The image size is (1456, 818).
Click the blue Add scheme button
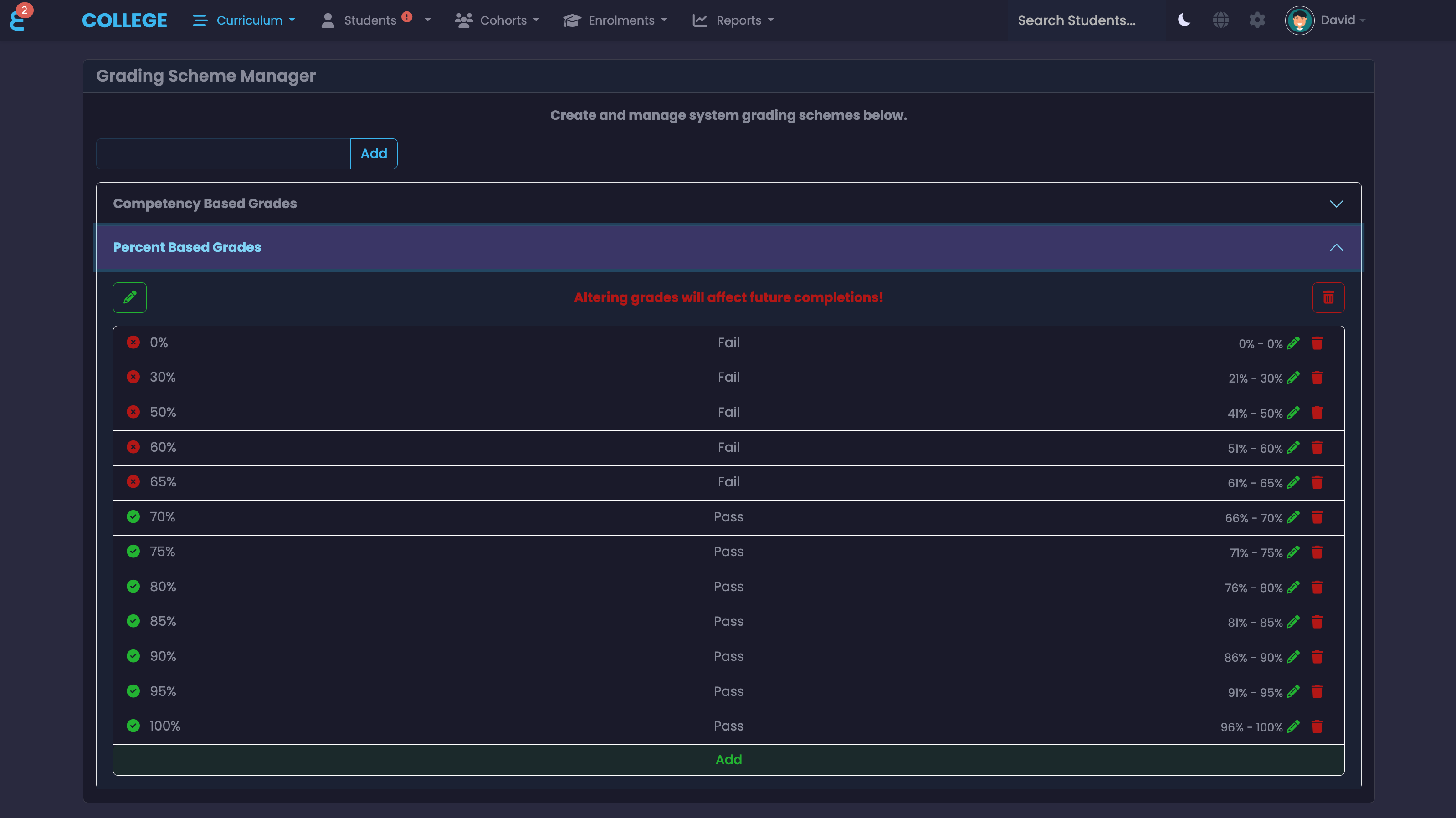point(374,153)
